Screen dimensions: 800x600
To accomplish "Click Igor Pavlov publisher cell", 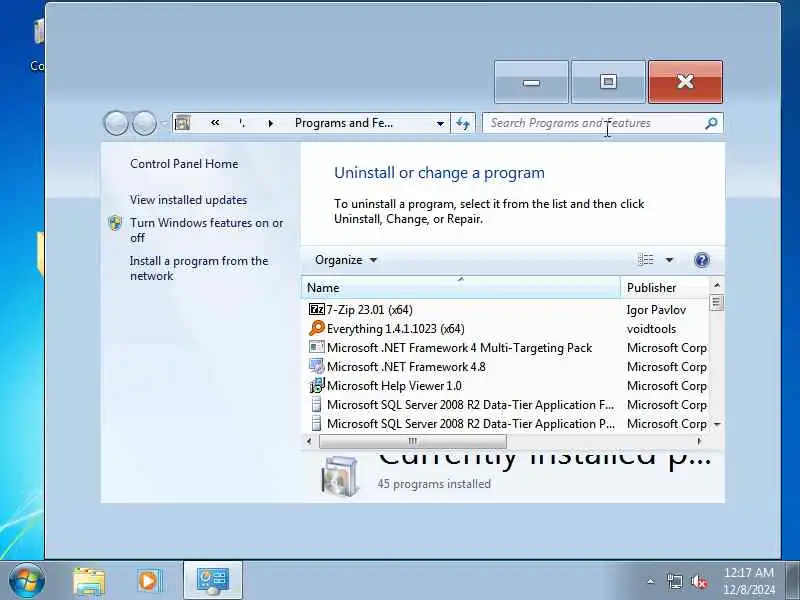I will pyautogui.click(x=656, y=310).
